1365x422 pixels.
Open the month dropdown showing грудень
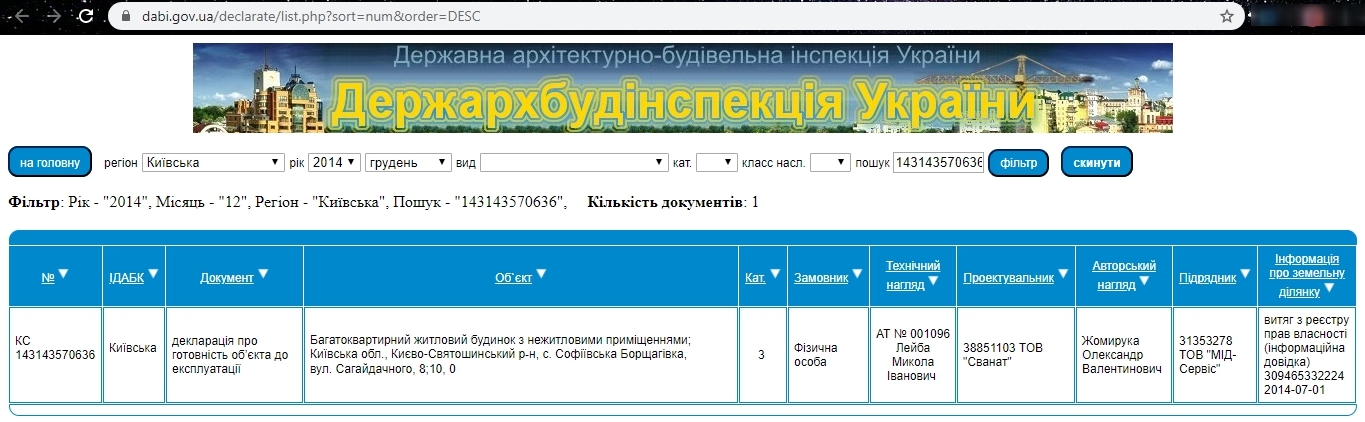[x=409, y=162]
